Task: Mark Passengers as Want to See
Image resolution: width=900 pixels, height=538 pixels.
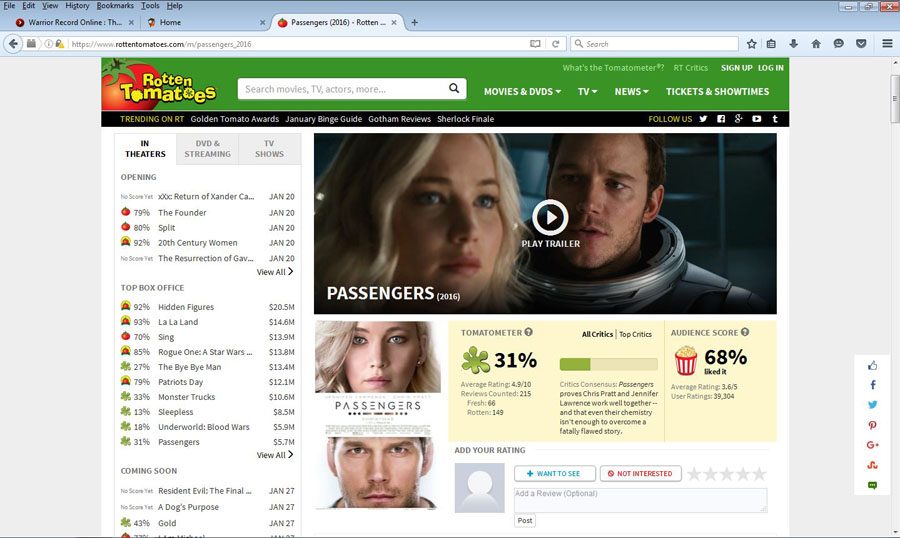Action: point(554,473)
